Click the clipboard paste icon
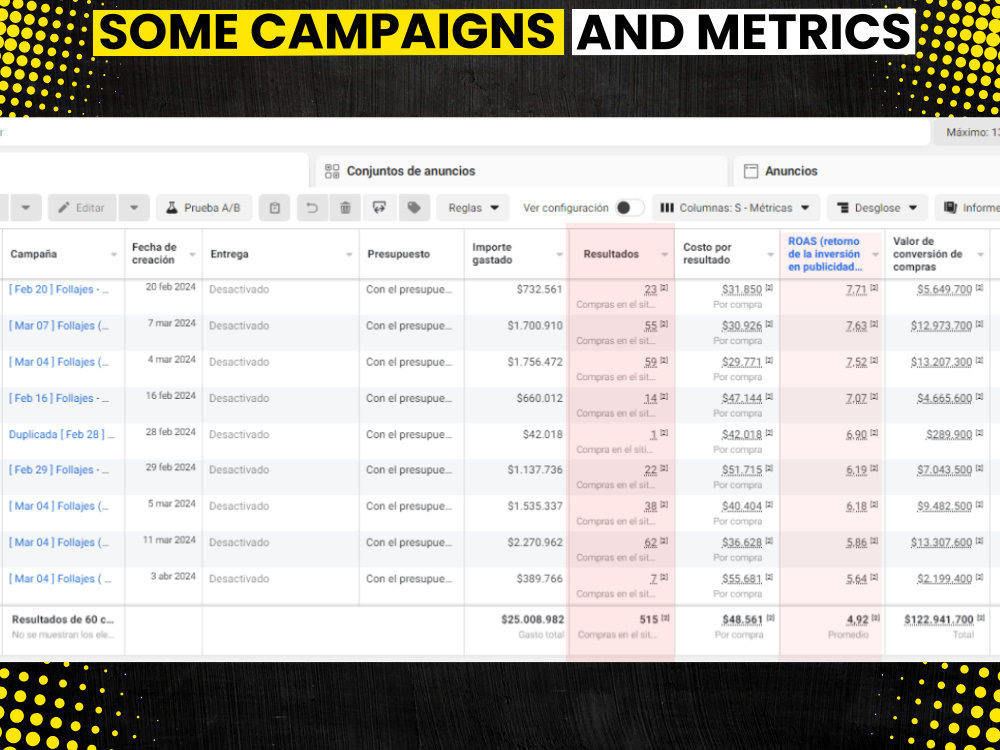 click(x=275, y=208)
